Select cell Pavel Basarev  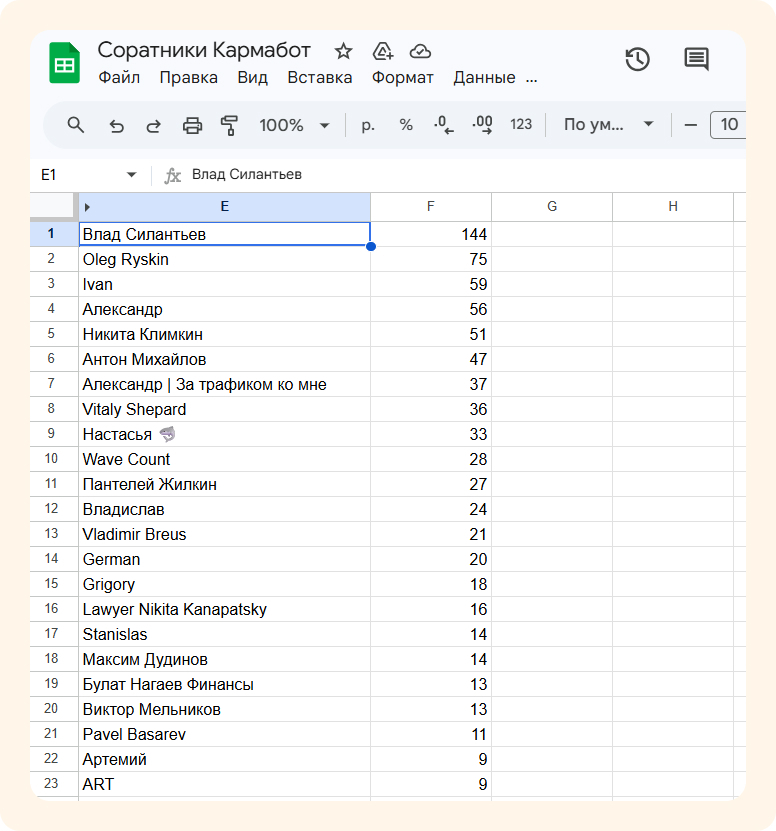click(224, 735)
